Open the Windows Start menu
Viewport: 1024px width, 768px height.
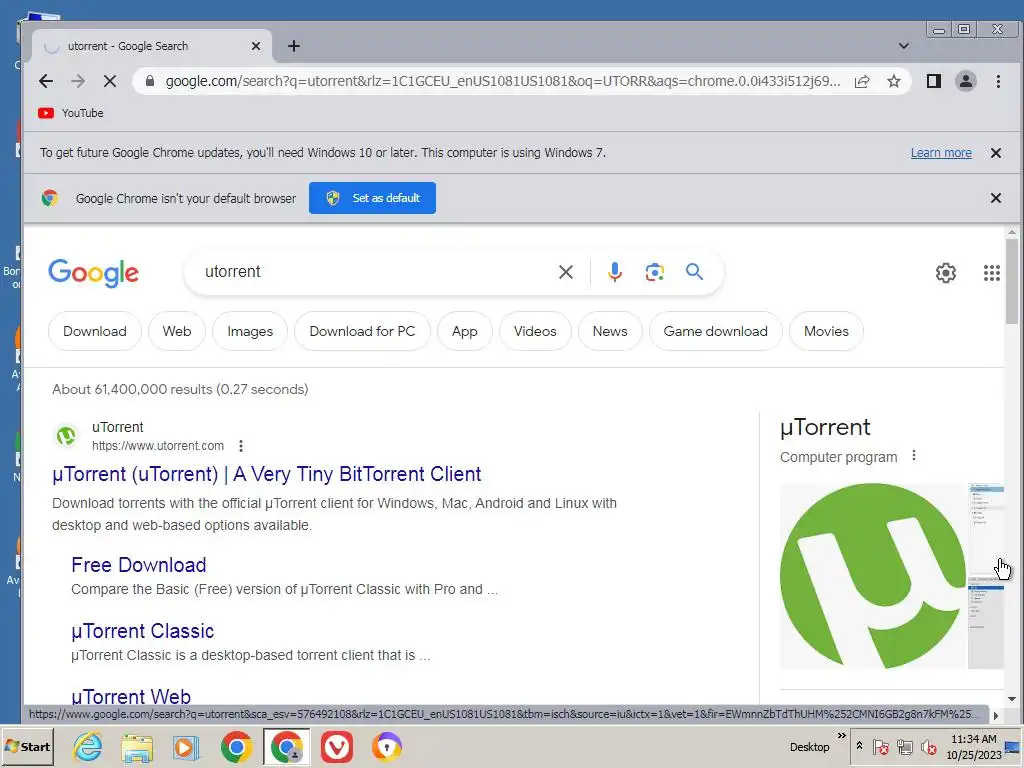27,746
